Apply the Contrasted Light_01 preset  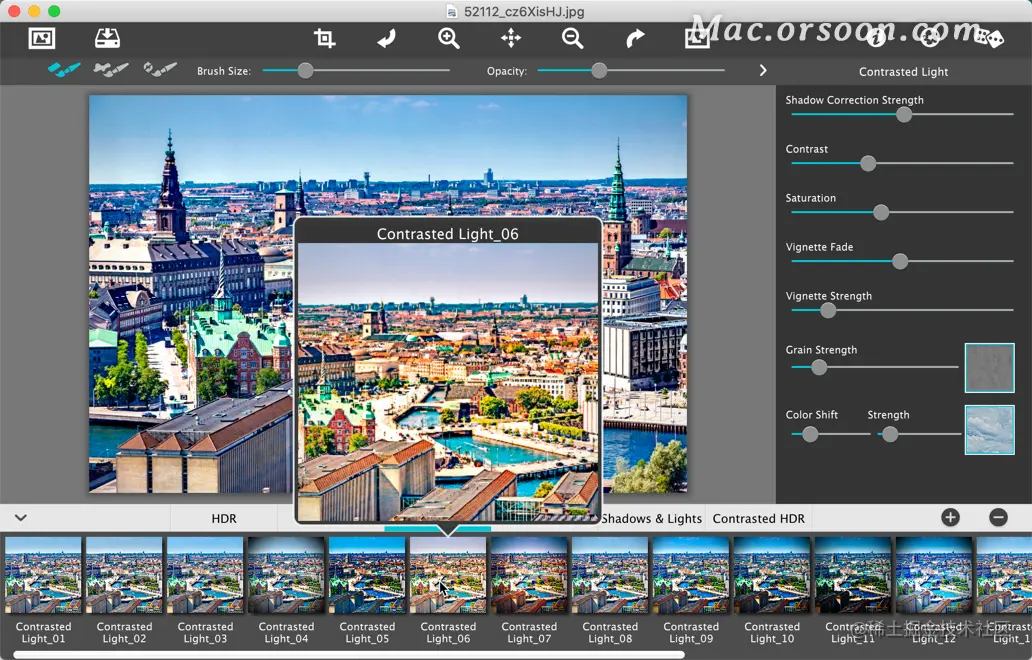[x=43, y=575]
